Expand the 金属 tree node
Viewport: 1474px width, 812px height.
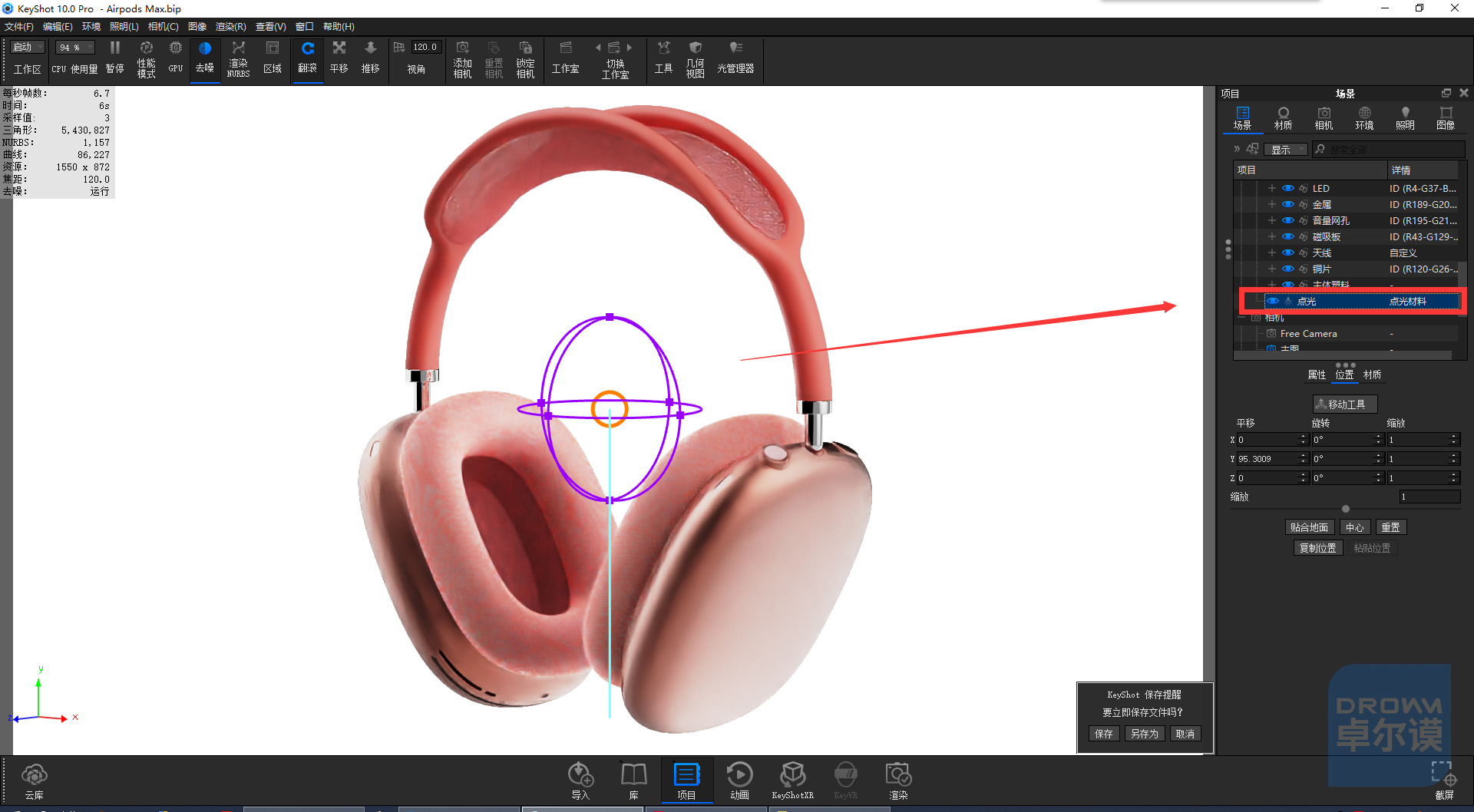[1271, 204]
